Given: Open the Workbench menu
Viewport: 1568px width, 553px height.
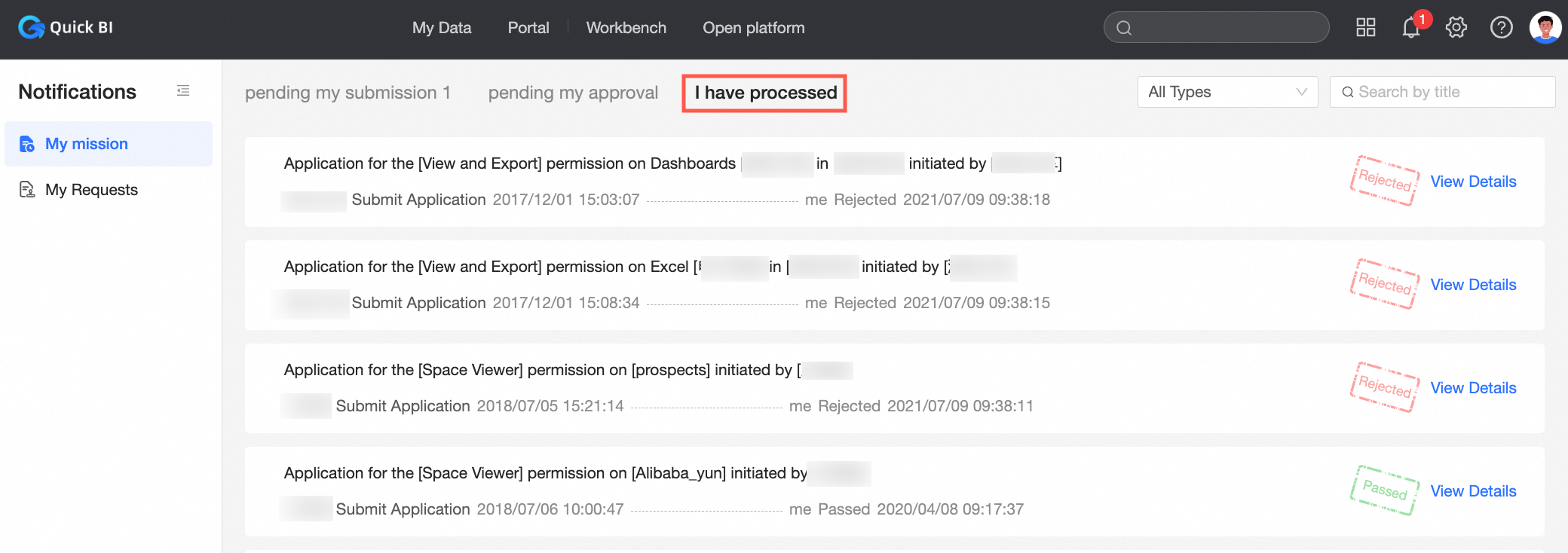Looking at the screenshot, I should (626, 28).
